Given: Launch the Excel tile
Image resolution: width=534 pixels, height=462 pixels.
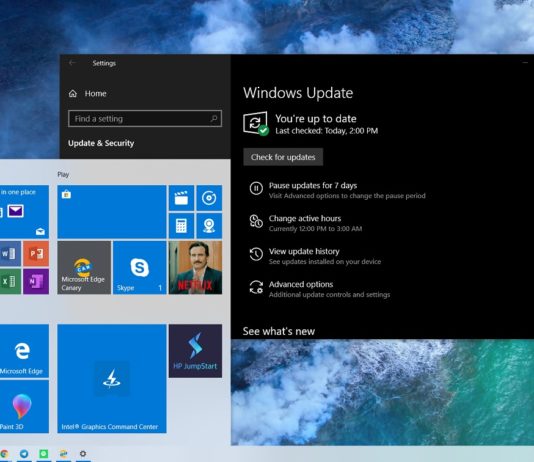Looking at the screenshot, I should (x=10, y=281).
